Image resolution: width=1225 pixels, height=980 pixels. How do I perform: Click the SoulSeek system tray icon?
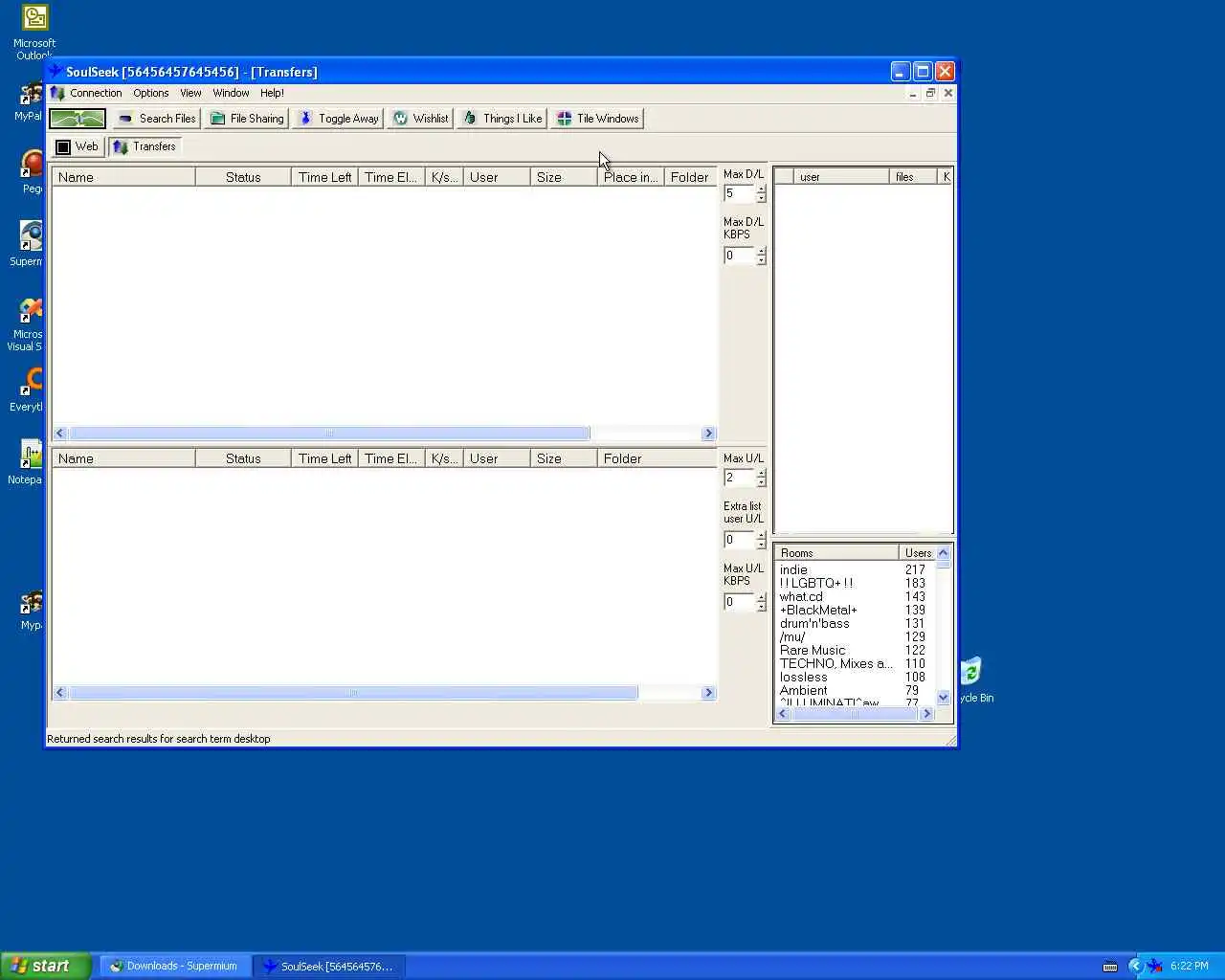point(1155,966)
